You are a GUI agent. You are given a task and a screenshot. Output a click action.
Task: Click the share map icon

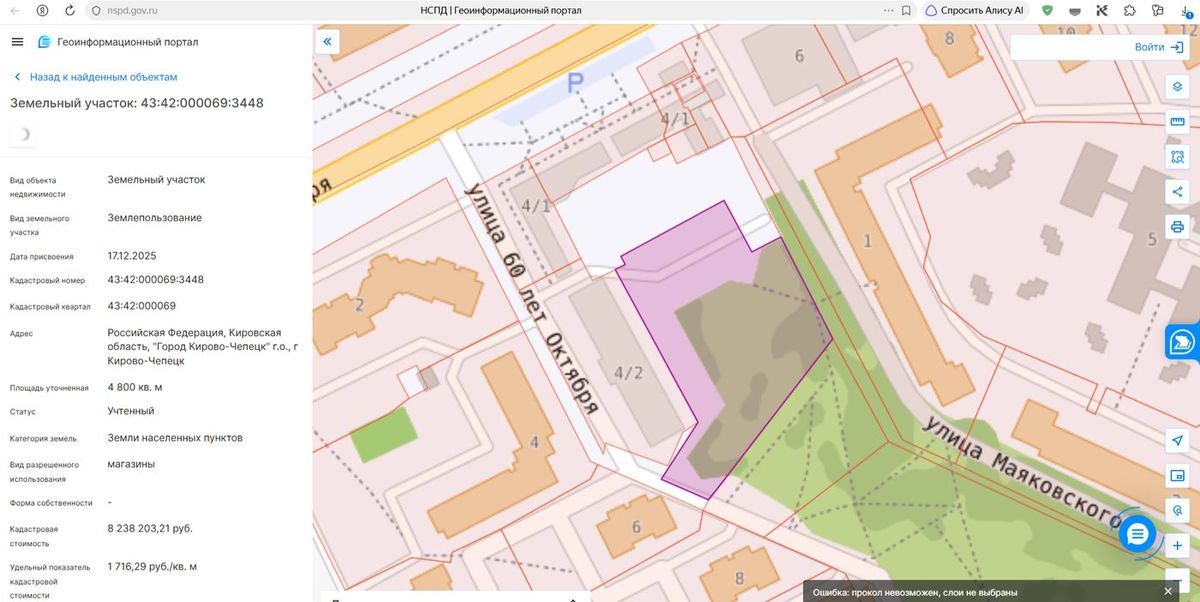[1177, 192]
